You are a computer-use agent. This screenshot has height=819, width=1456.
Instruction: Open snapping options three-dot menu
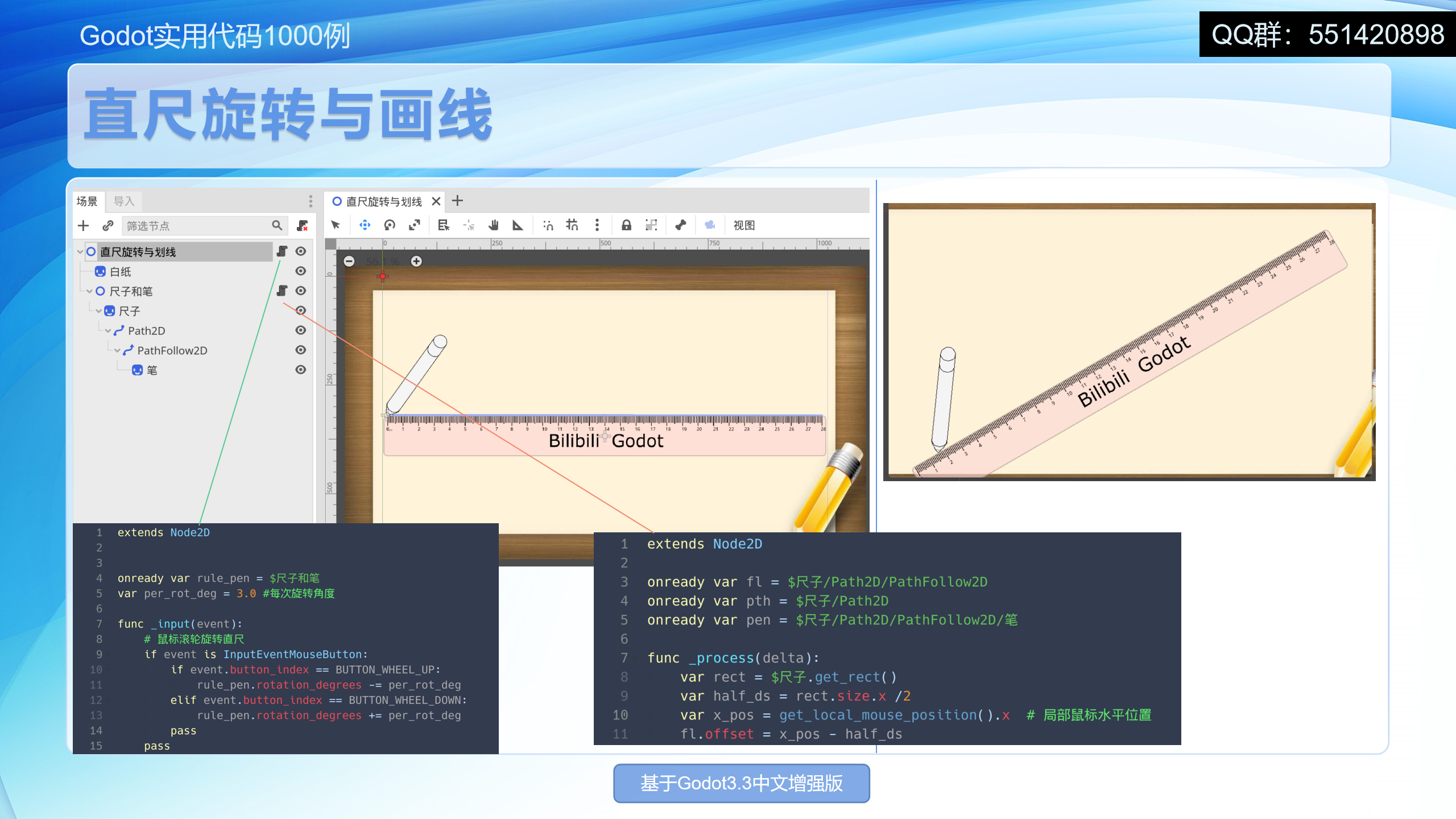[x=597, y=225]
